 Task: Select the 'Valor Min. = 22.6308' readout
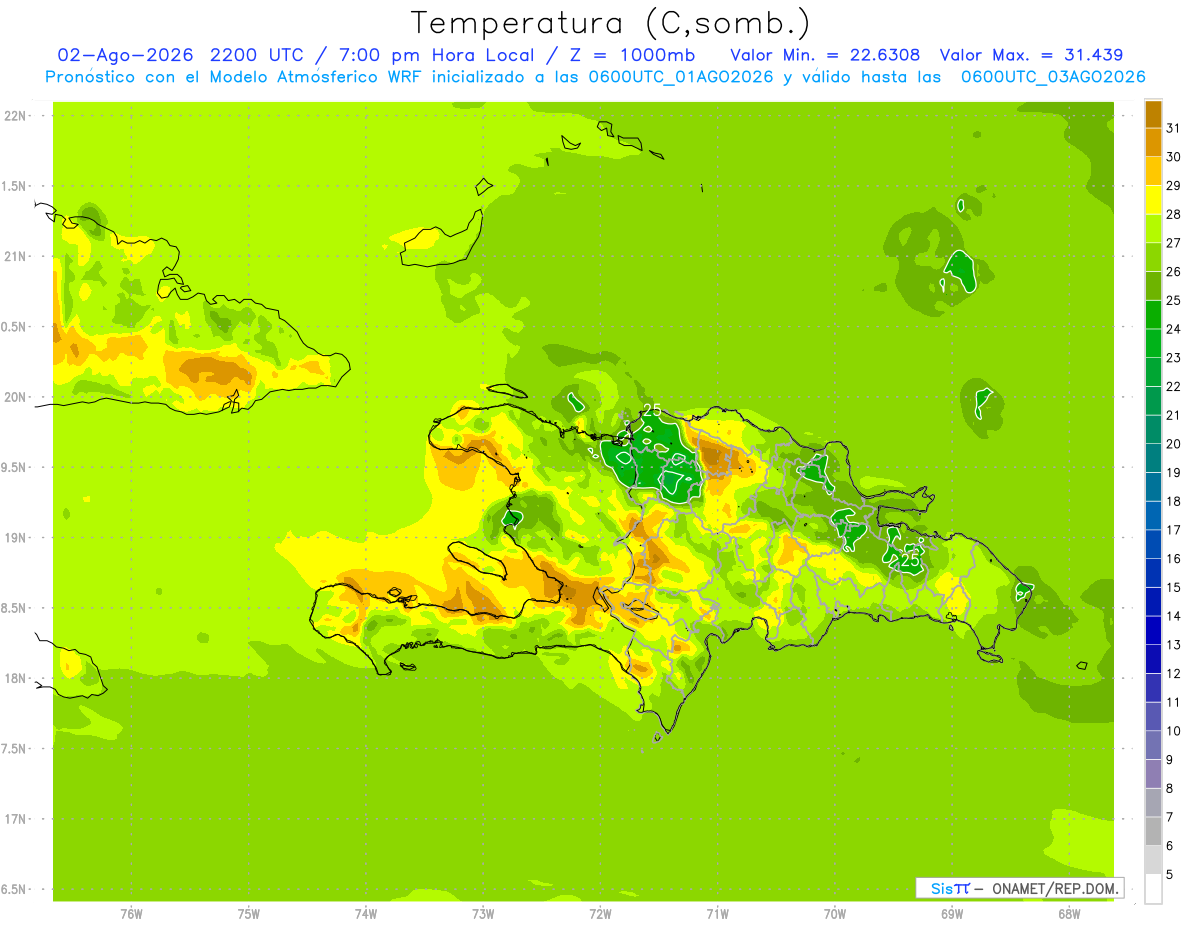click(825, 55)
